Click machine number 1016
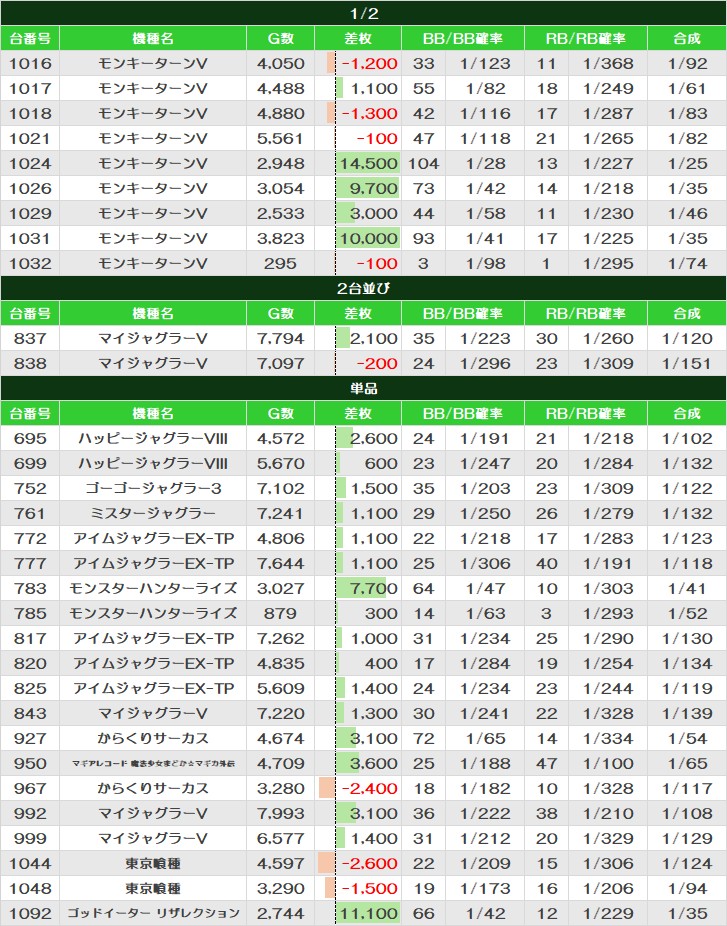727x926 pixels. point(30,63)
